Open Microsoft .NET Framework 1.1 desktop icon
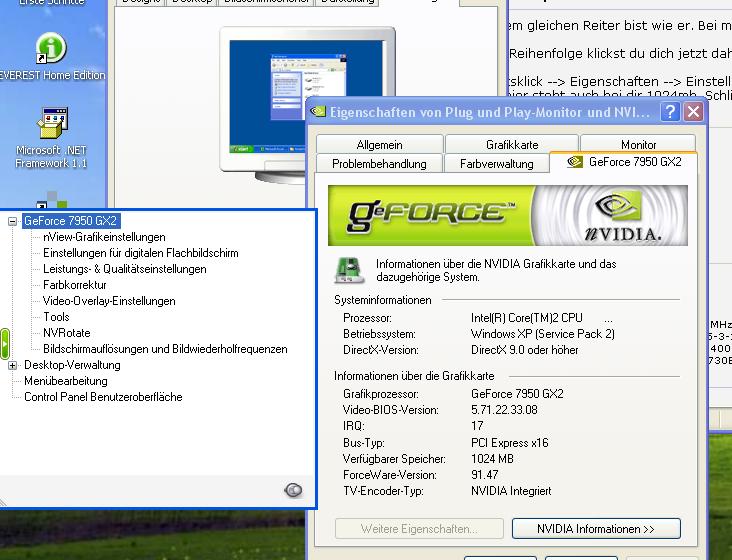 tap(51, 138)
